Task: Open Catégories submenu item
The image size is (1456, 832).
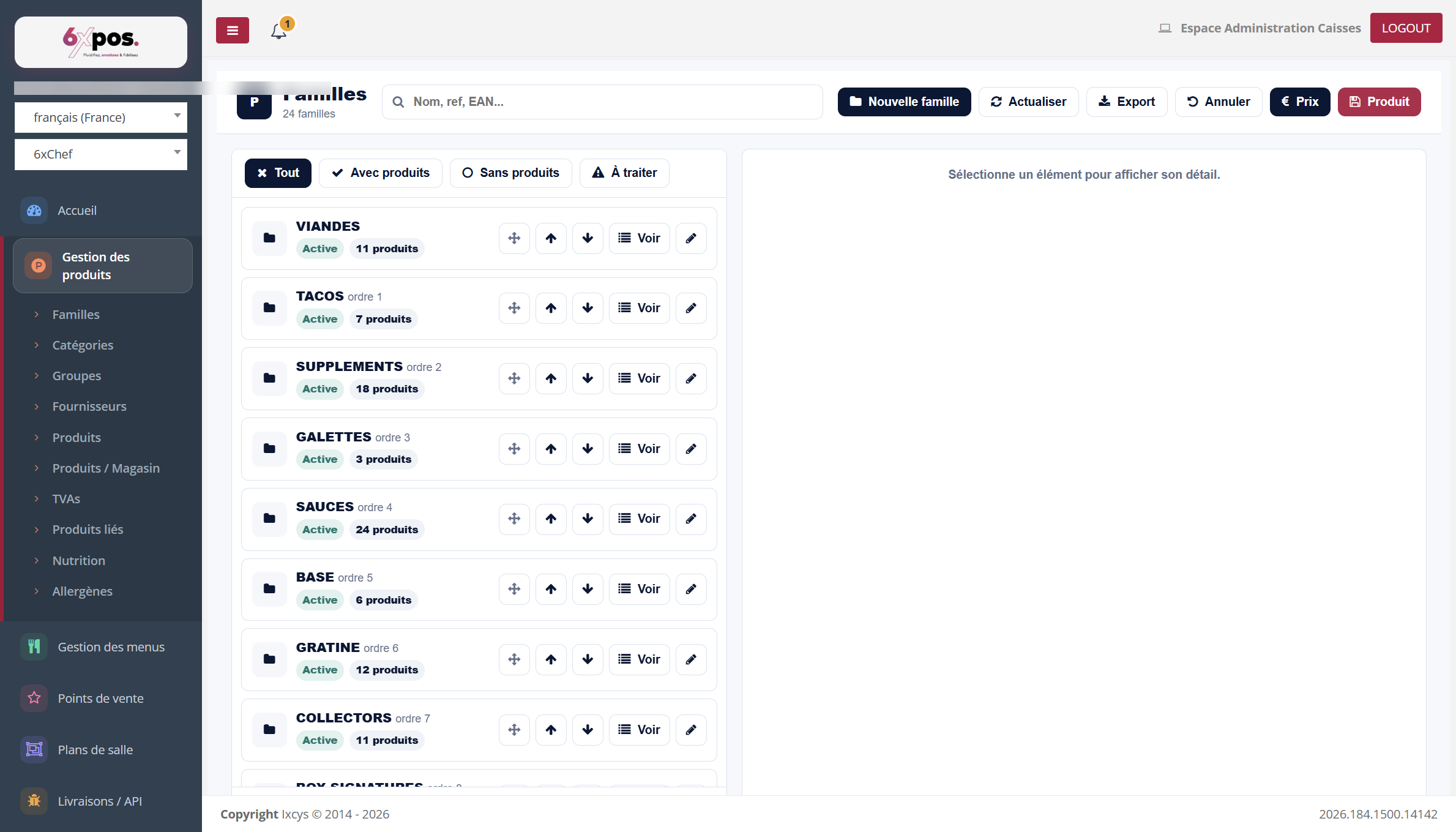Action: click(83, 345)
